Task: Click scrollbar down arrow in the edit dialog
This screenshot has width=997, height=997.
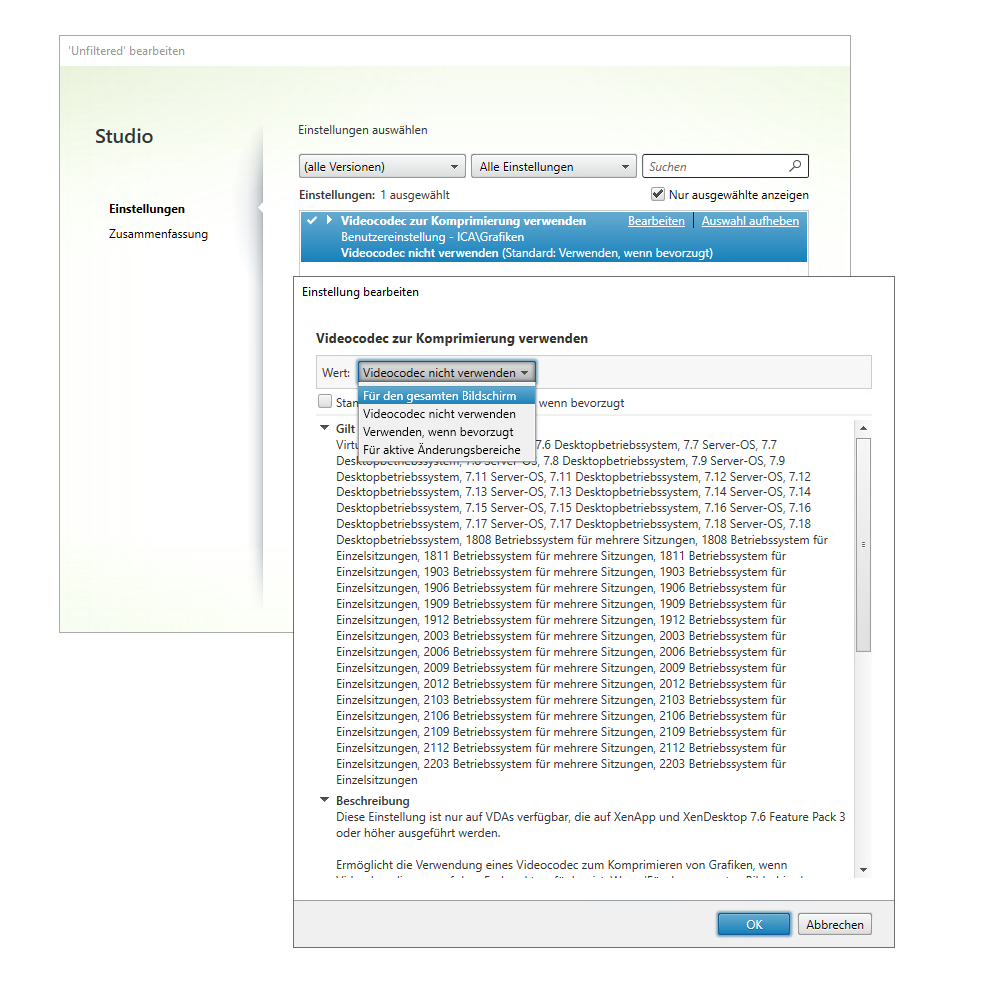Action: click(x=863, y=870)
